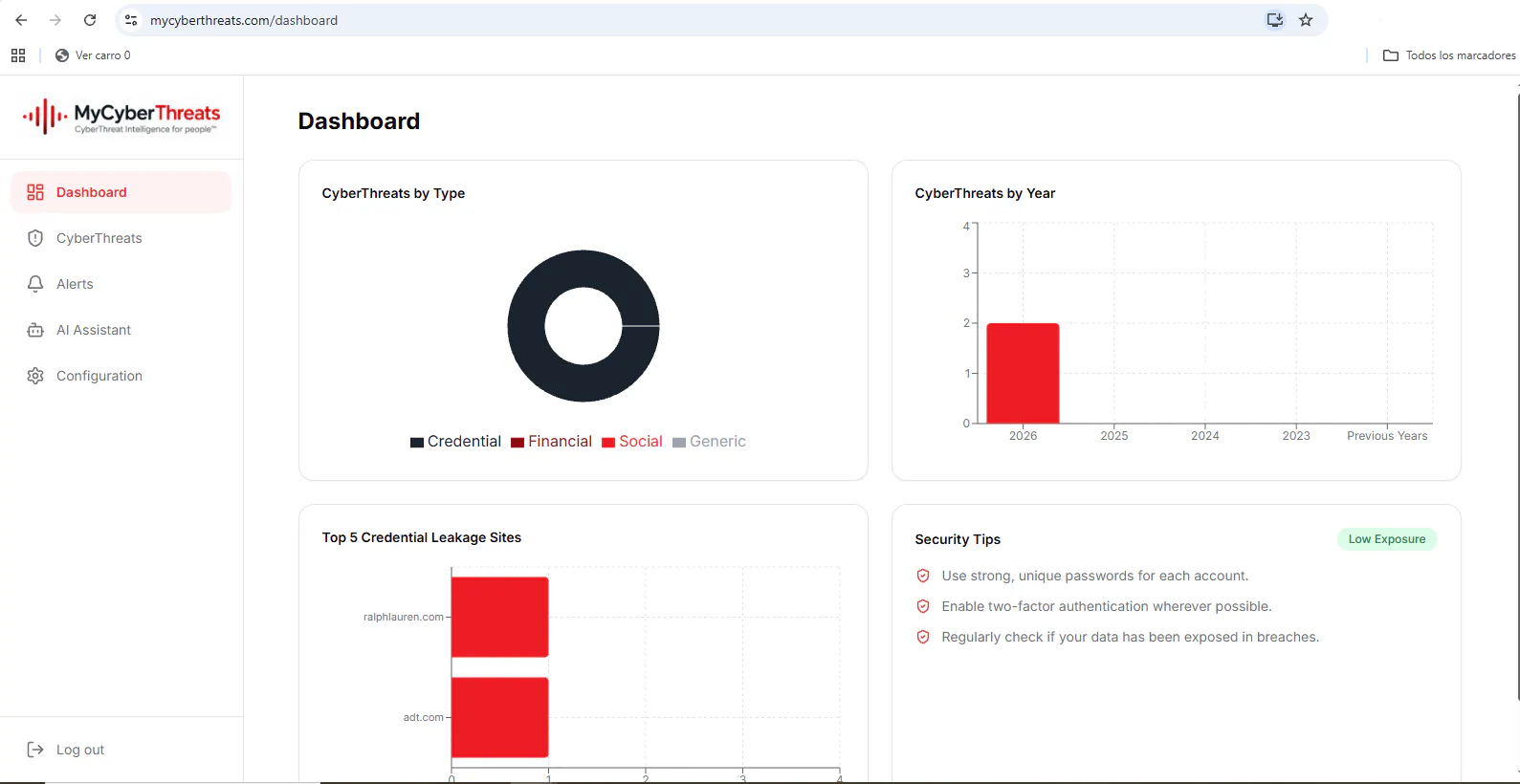
Task: Click the 'Previous Years' axis label
Action: [1387, 436]
